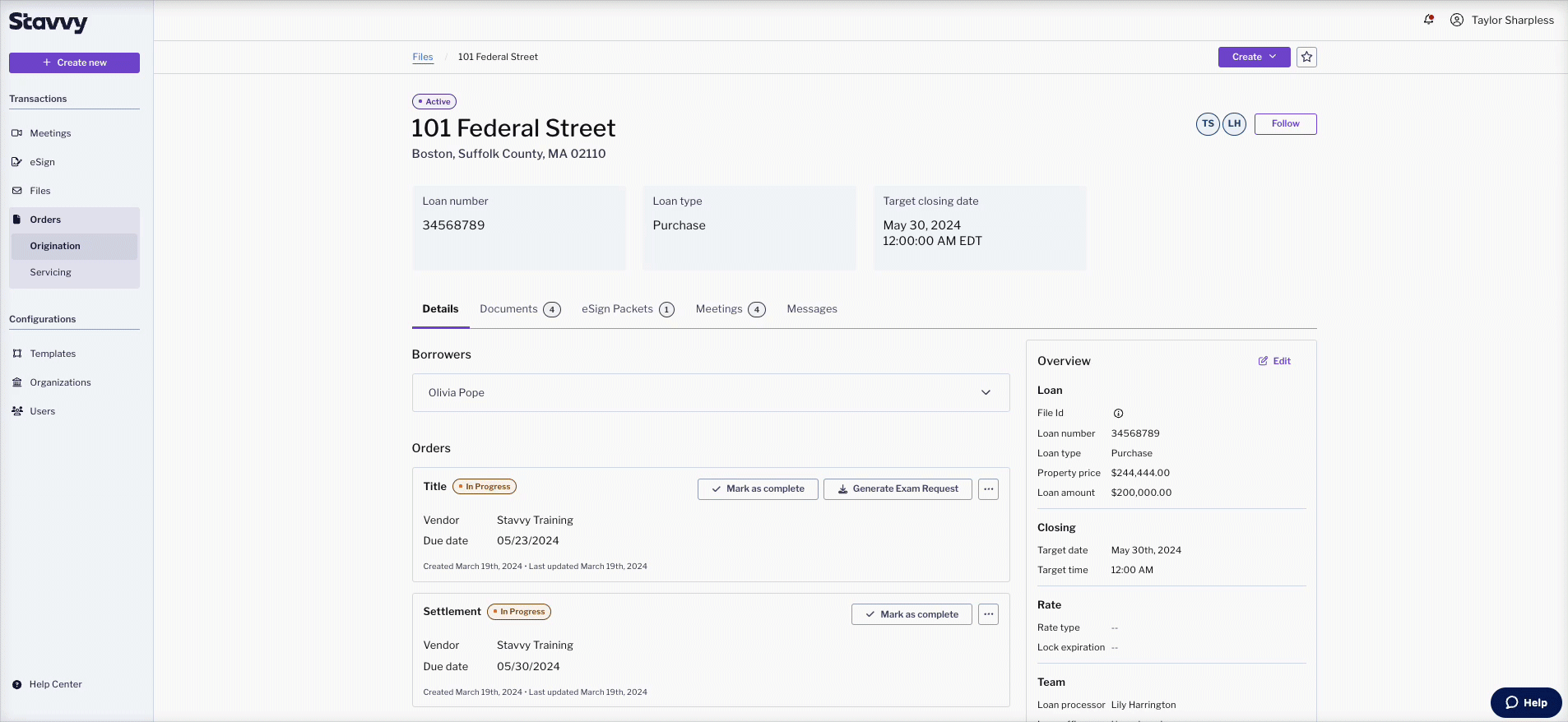Click the TS team member avatar
The height and width of the screenshot is (722, 1568).
pos(1208,124)
